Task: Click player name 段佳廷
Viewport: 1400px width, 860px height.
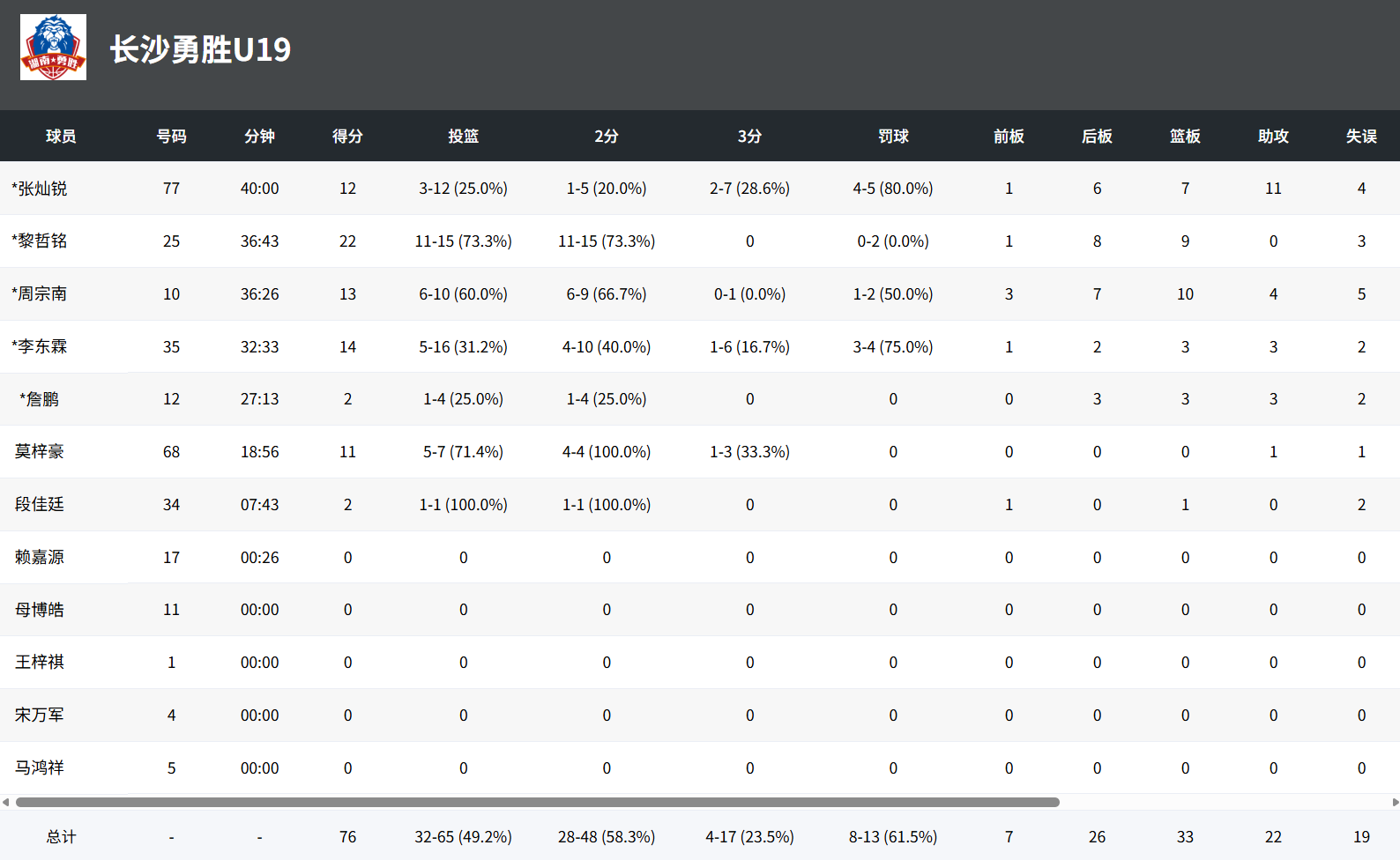Action: [39, 504]
